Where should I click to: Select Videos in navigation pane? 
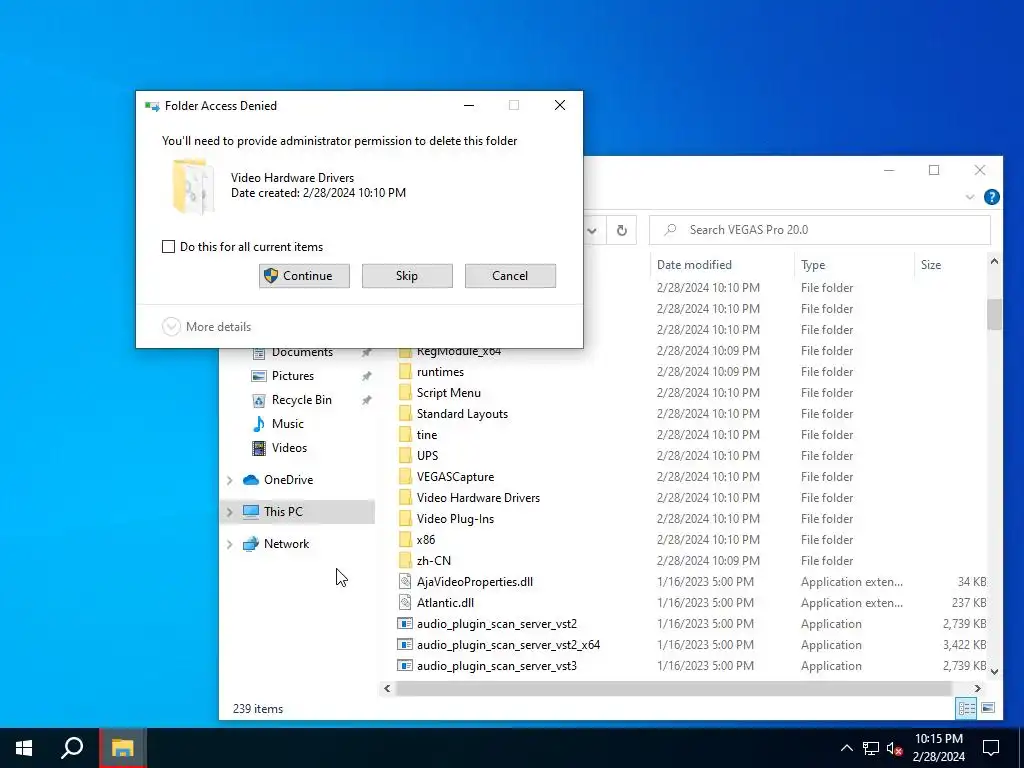coord(289,448)
